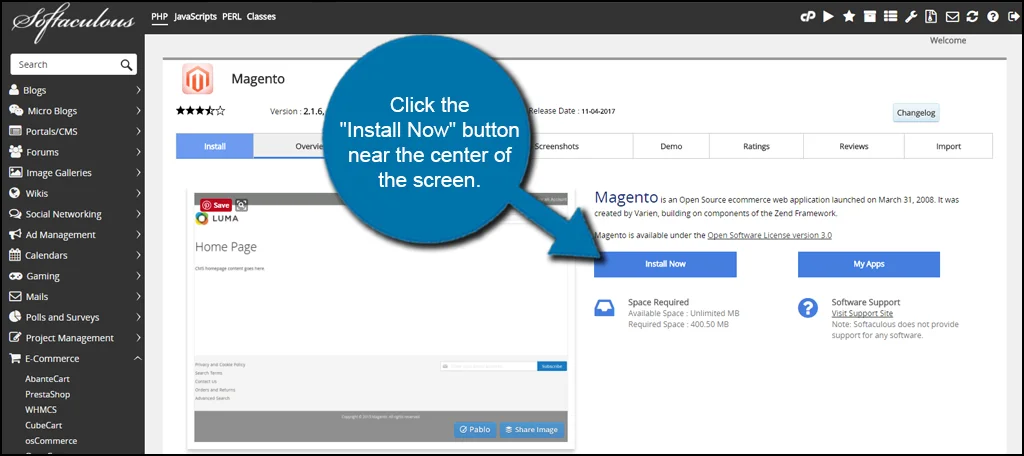Click the Magento star rating
1024x456 pixels.
click(x=200, y=111)
